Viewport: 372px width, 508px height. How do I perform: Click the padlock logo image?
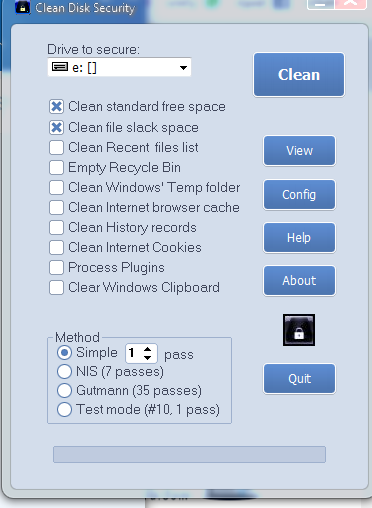tap(299, 330)
